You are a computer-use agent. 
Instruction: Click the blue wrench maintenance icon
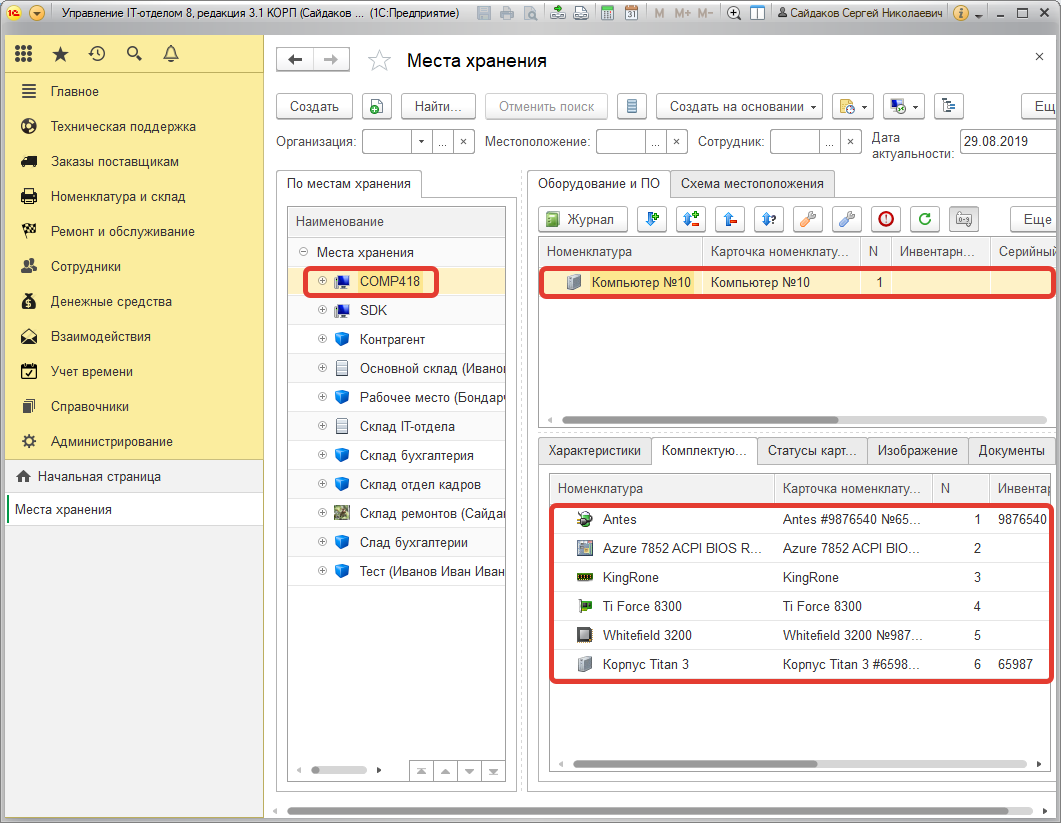click(846, 219)
